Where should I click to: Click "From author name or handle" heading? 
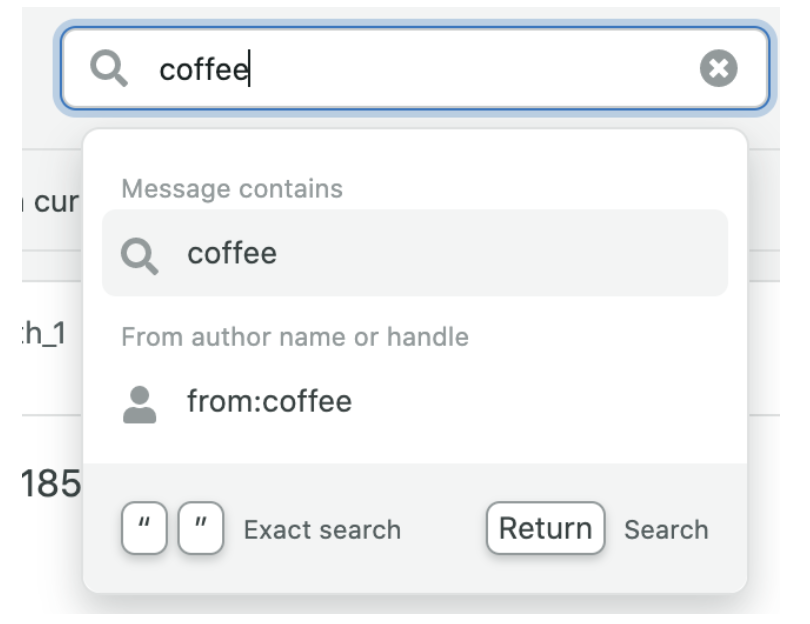tap(295, 337)
